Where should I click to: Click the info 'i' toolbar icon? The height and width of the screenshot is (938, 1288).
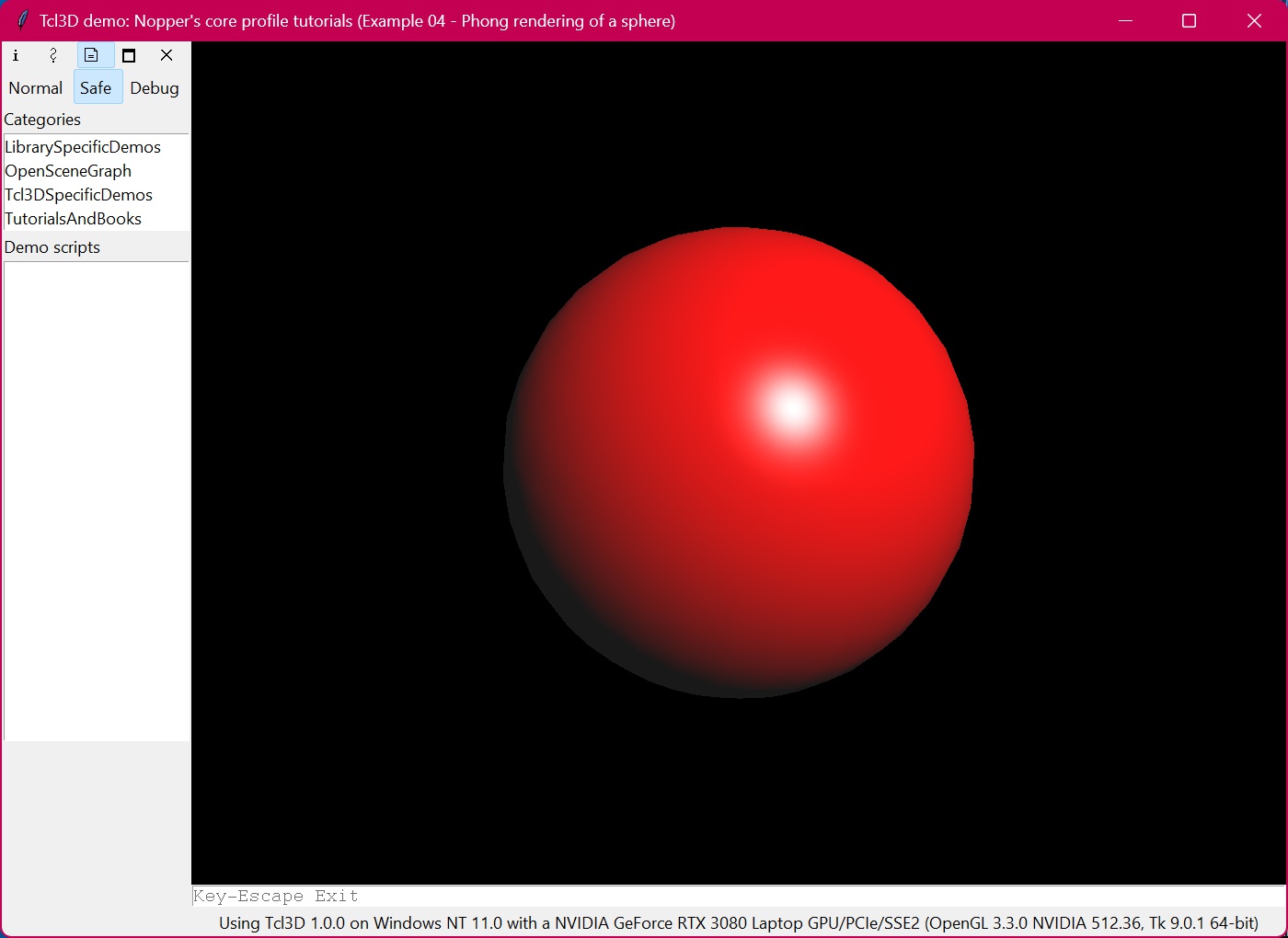tap(16, 55)
